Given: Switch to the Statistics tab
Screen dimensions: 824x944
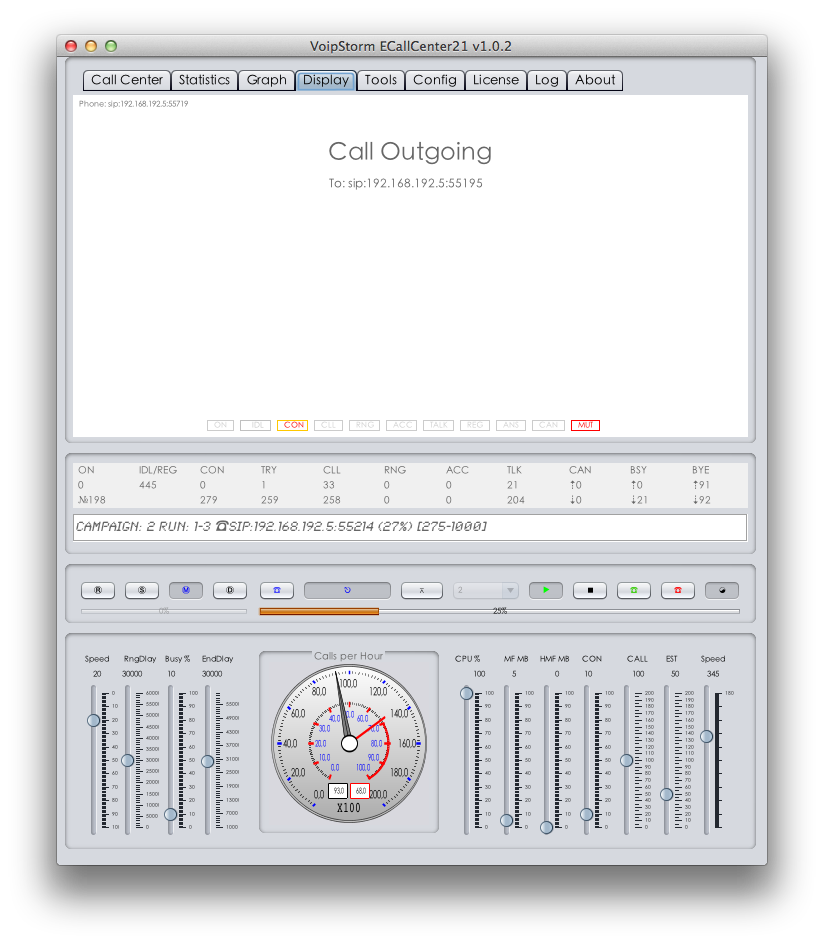Looking at the screenshot, I should tap(204, 80).
